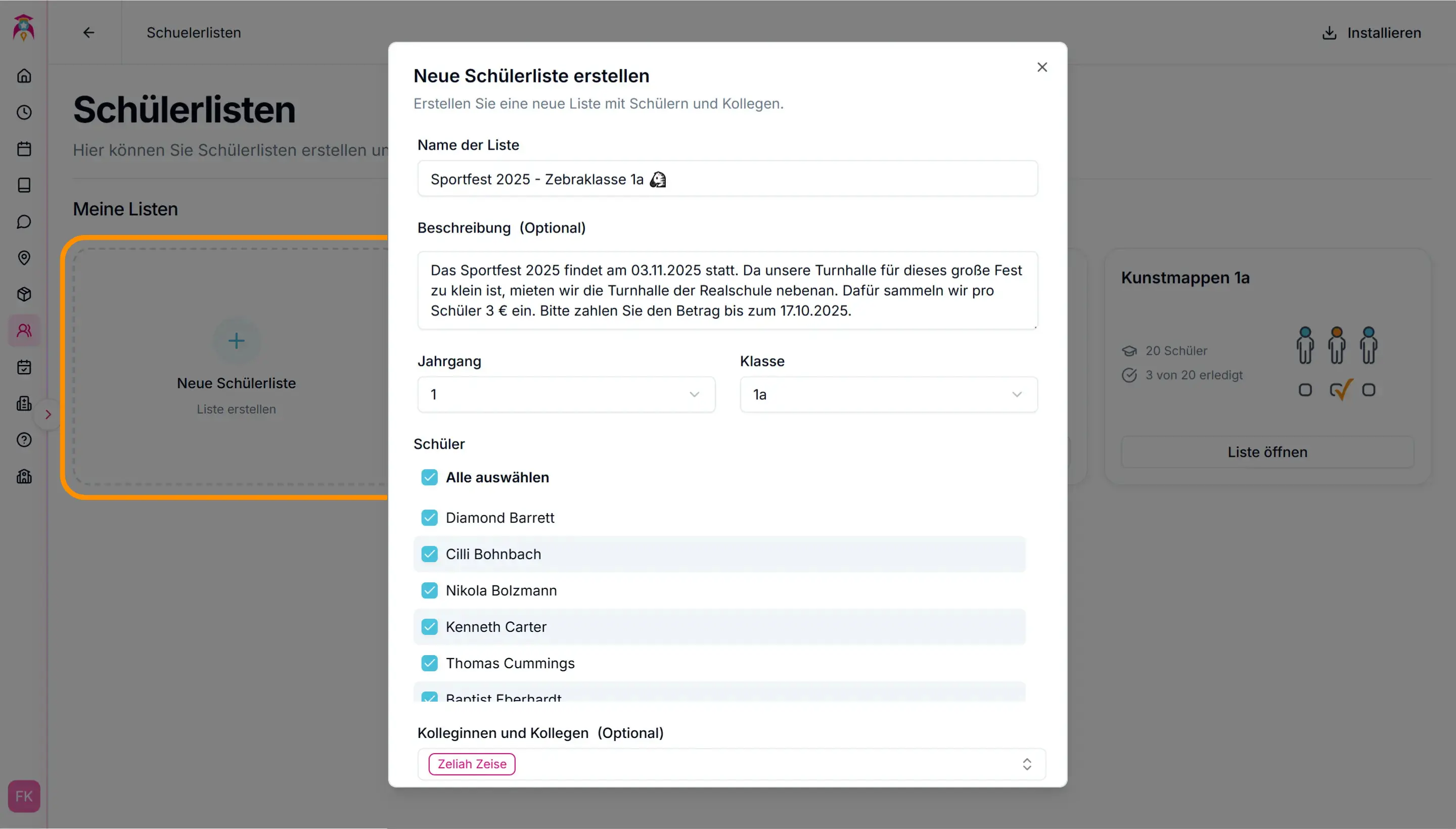This screenshot has width=1456, height=829.
Task: Open the help question mark icon
Action: [24, 440]
